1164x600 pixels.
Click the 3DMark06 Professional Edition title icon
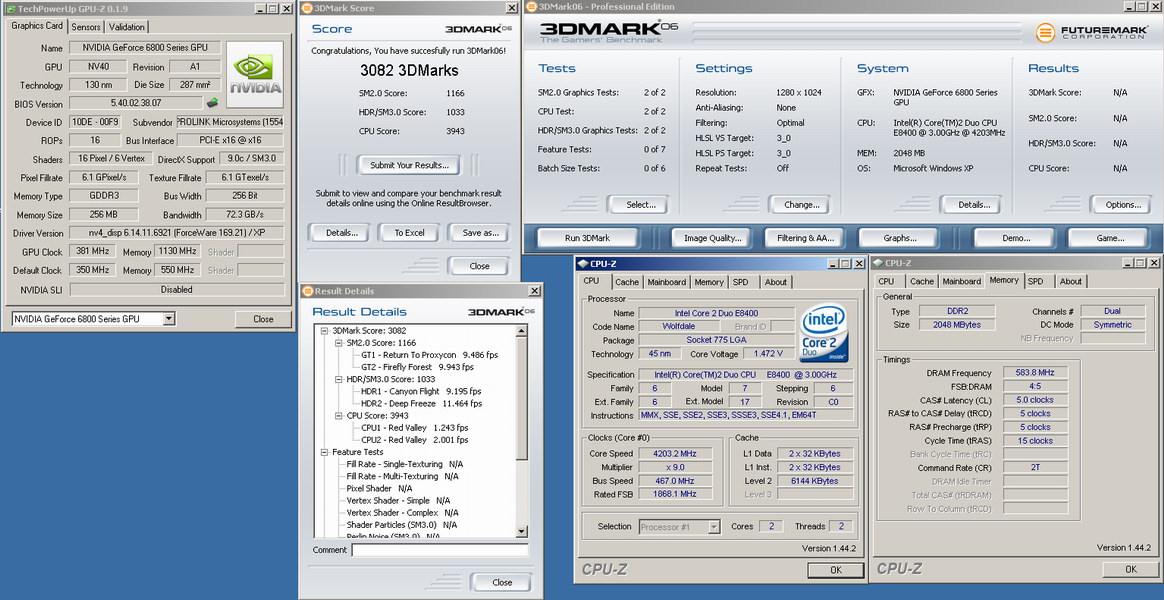point(532,7)
